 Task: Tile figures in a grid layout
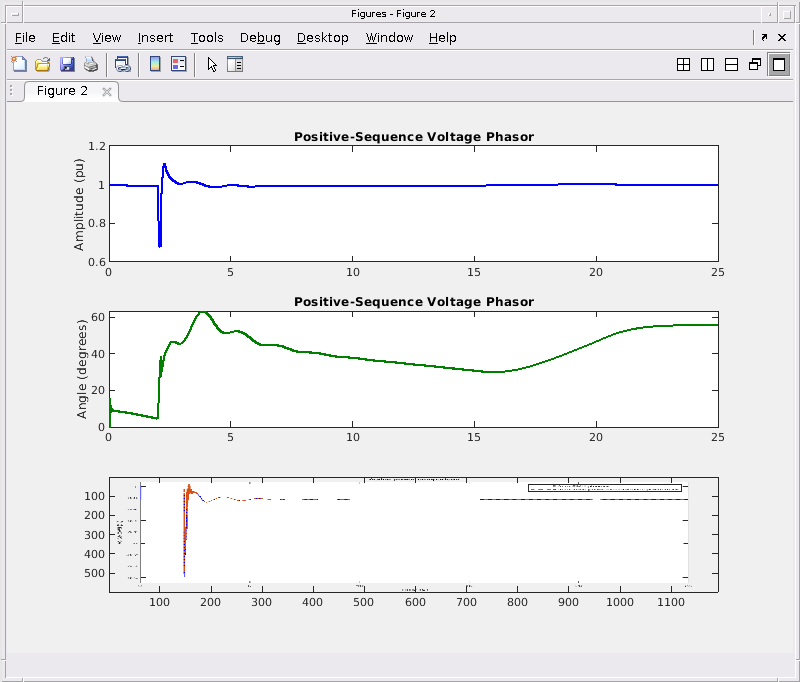click(x=683, y=65)
